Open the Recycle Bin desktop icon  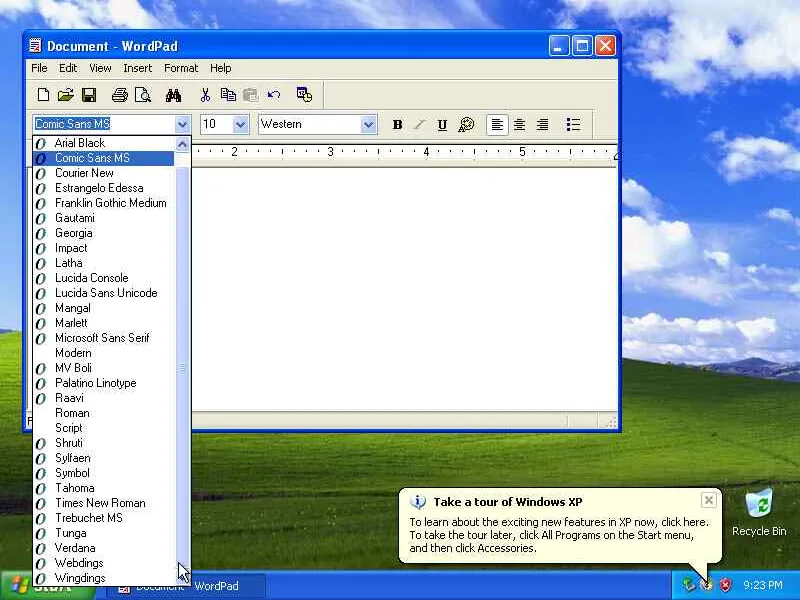click(x=759, y=512)
